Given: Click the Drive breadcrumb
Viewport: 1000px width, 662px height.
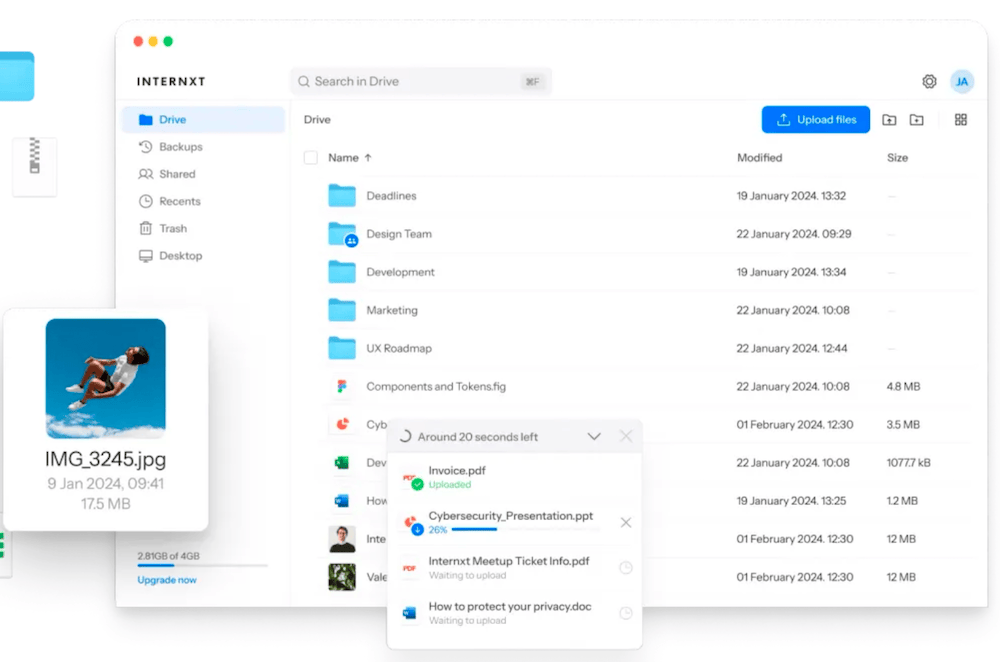Looking at the screenshot, I should [x=317, y=120].
